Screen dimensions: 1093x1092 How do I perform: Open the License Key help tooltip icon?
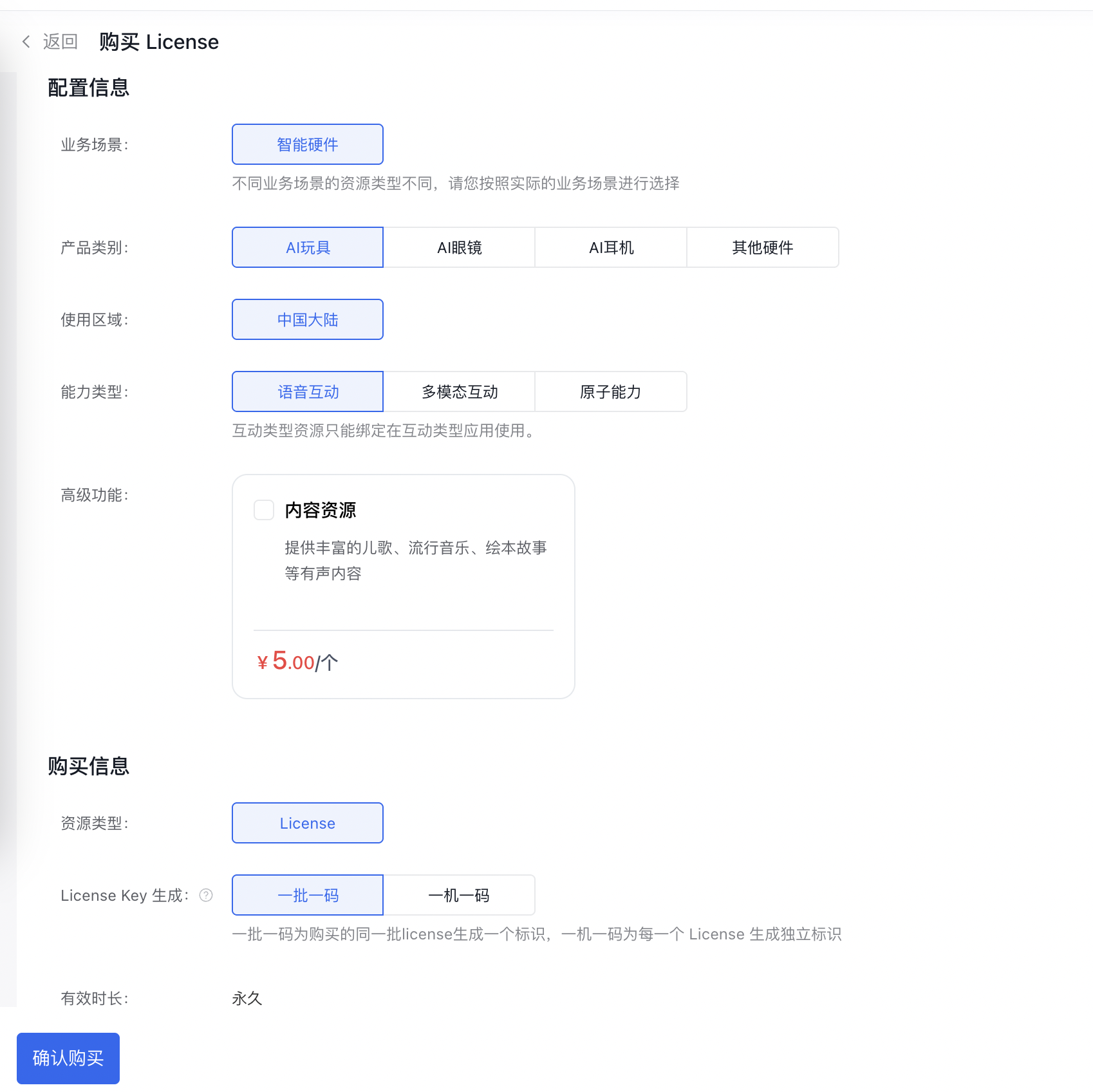tap(206, 896)
